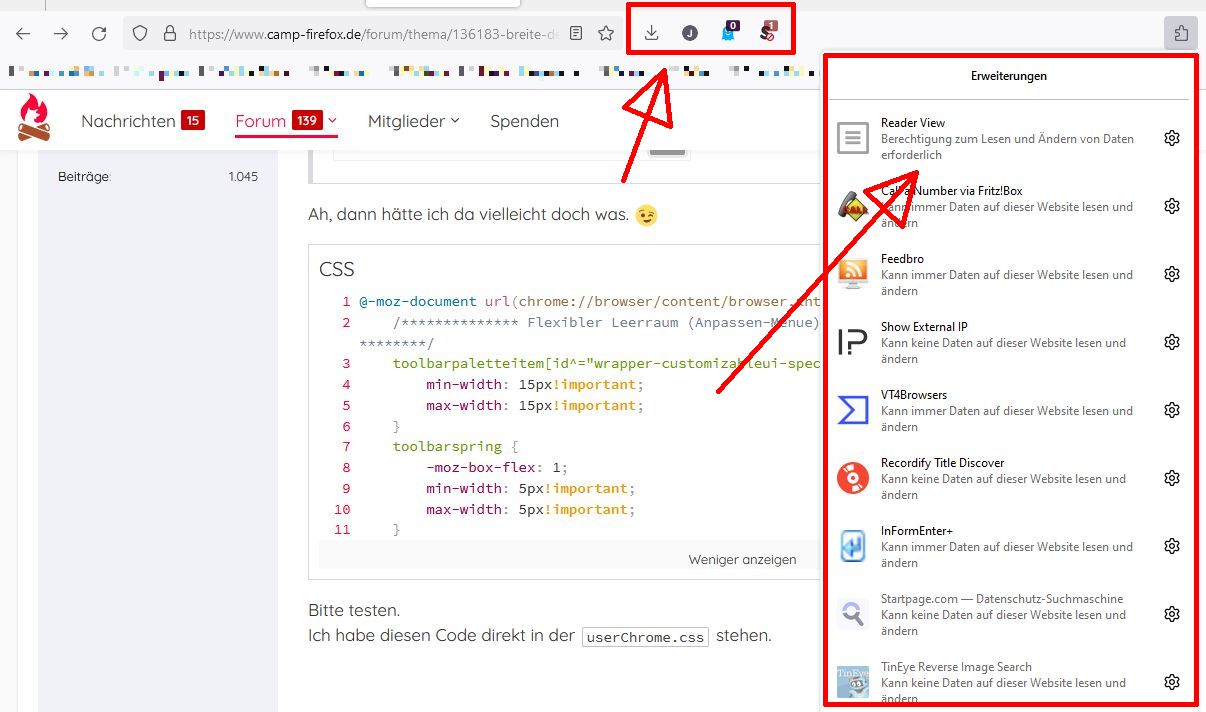Open settings gear for Show External IP

click(x=1172, y=342)
